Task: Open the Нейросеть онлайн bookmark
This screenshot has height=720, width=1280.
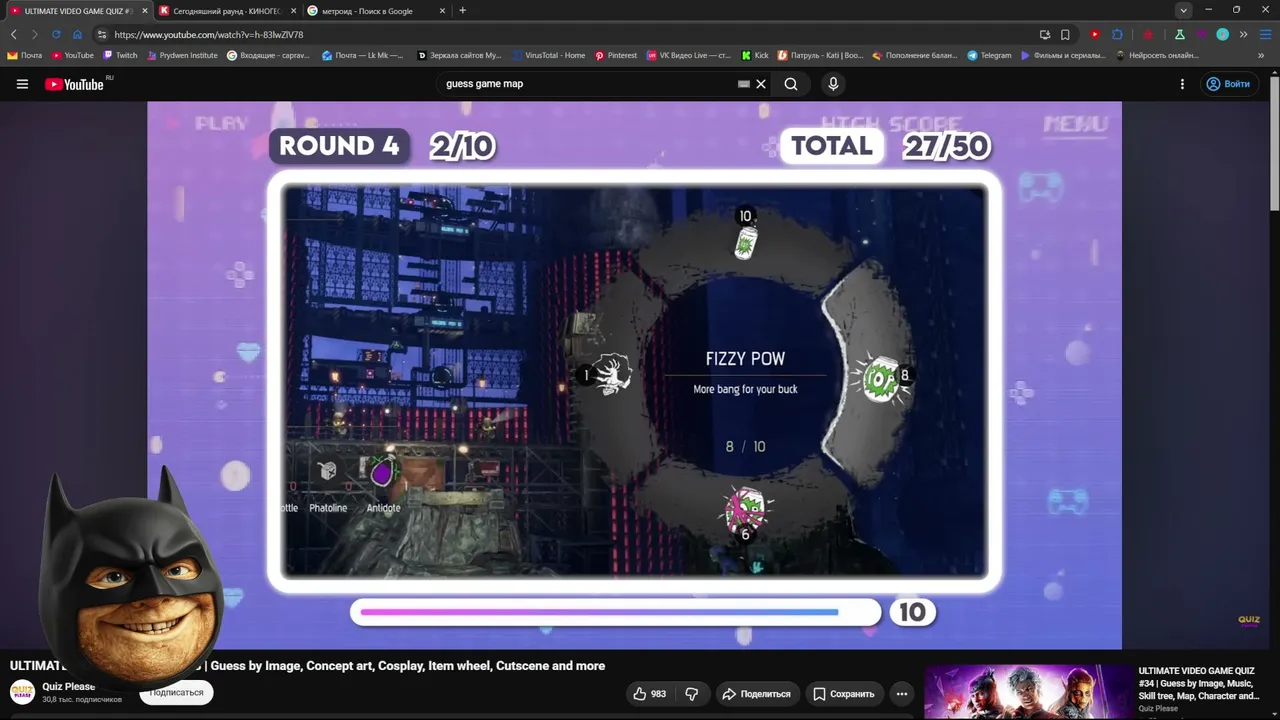Action: (x=1157, y=55)
